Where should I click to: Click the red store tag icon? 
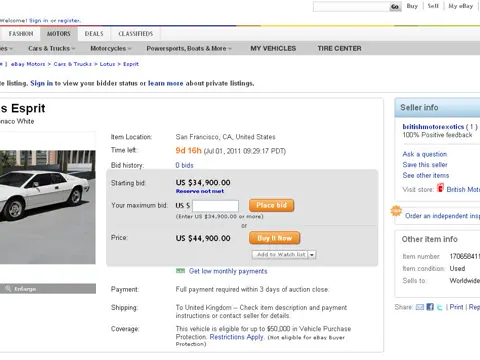tap(440, 188)
